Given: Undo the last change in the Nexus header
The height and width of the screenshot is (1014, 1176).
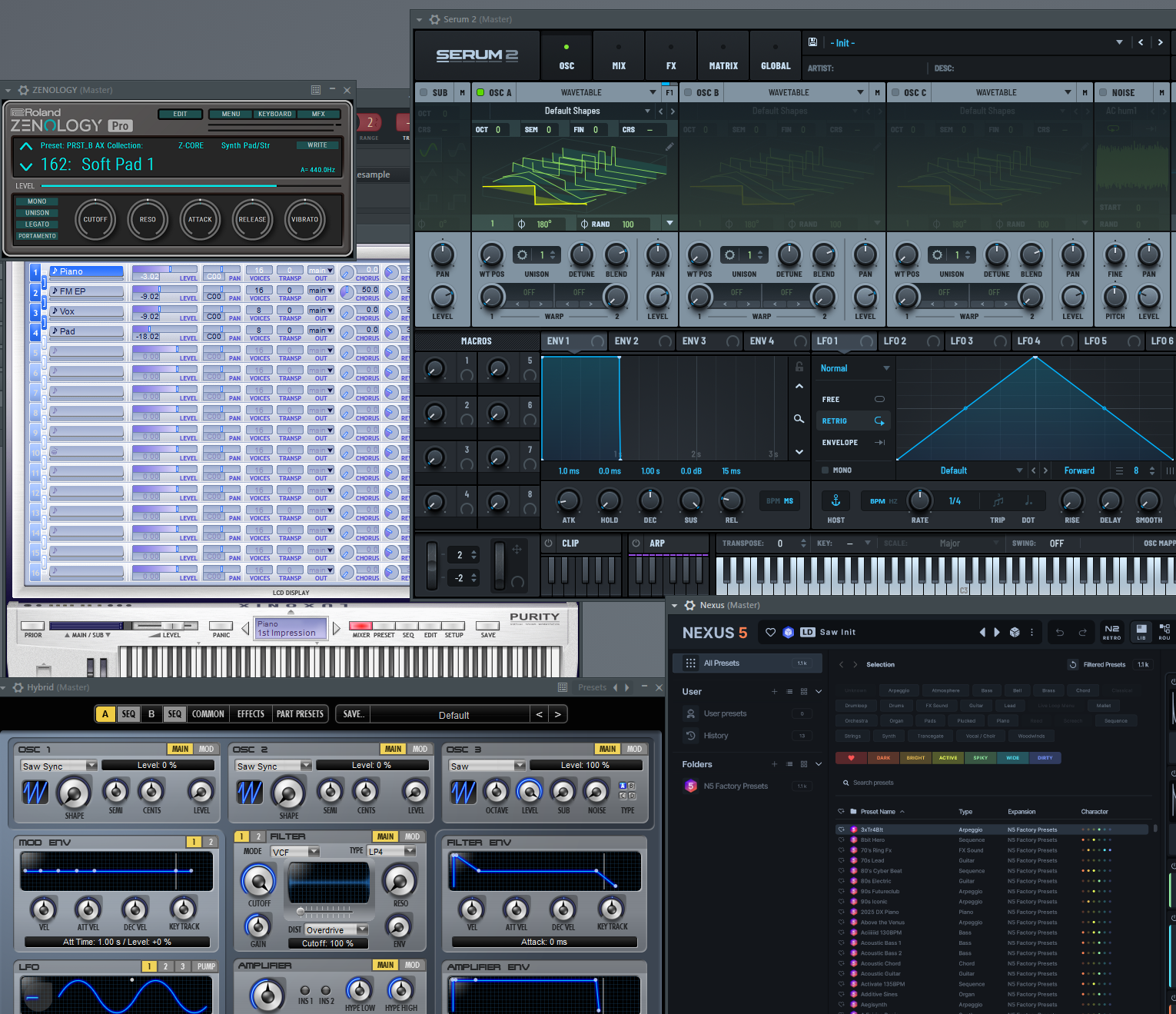Looking at the screenshot, I should coord(1060,632).
